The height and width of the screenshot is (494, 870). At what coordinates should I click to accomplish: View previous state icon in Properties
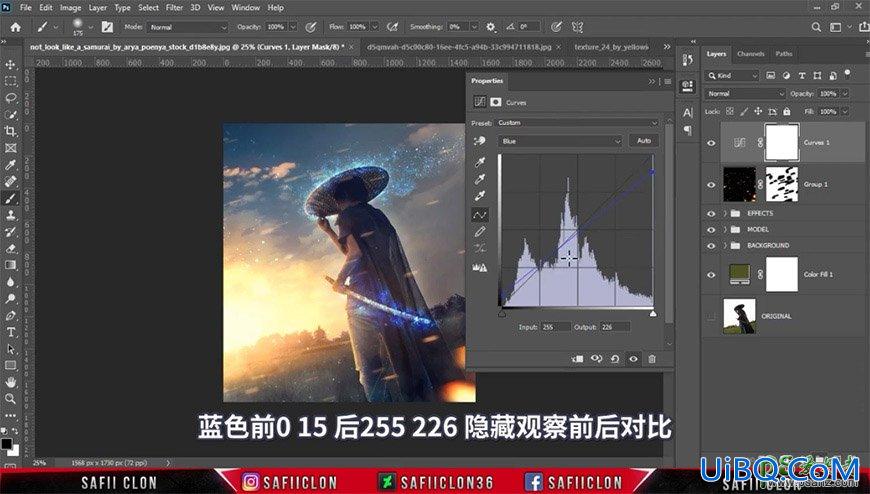tap(596, 359)
